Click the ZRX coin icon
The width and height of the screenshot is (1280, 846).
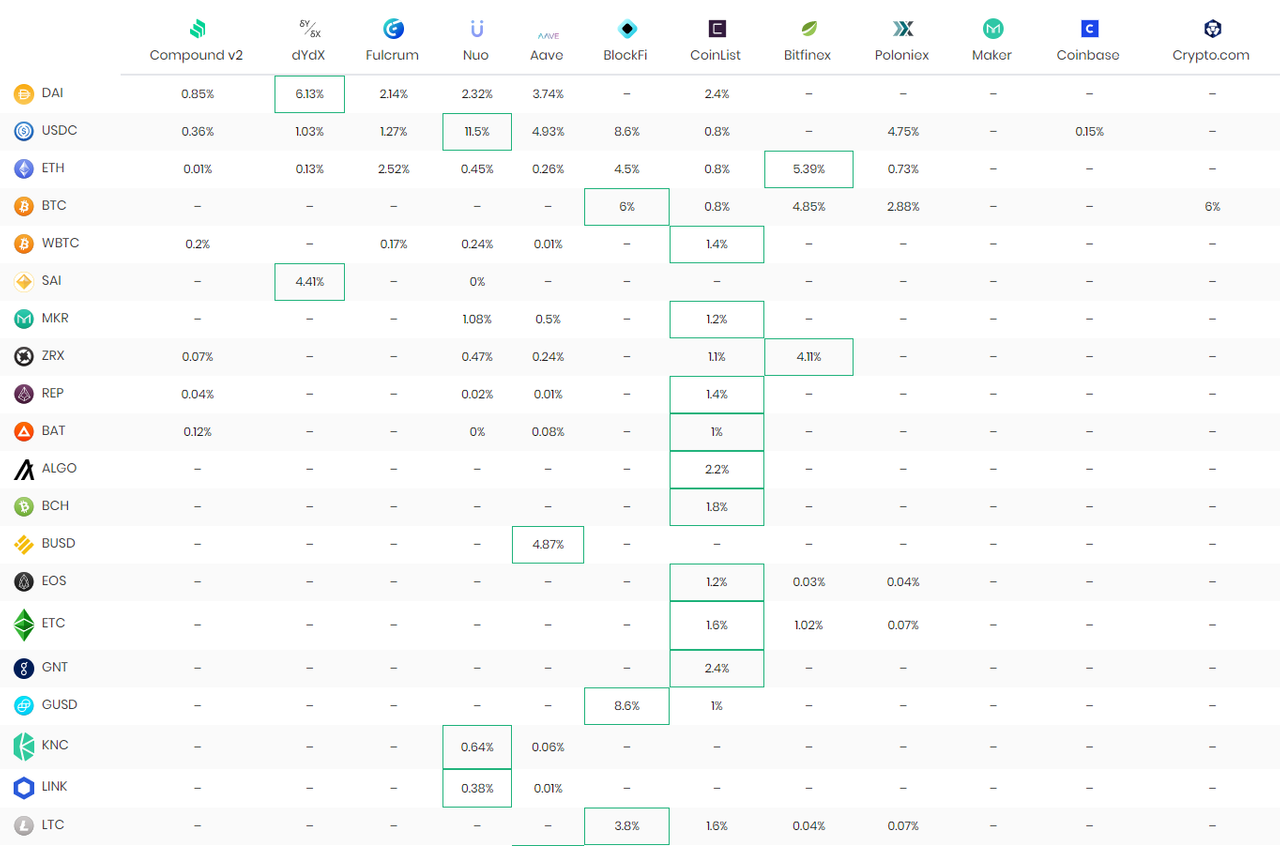(24, 356)
